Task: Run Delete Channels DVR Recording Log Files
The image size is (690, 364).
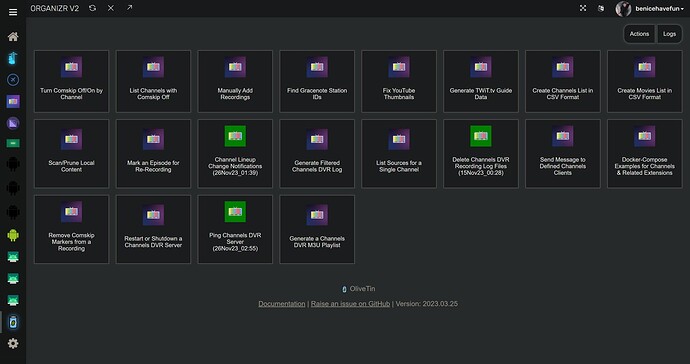Action: tap(481, 154)
